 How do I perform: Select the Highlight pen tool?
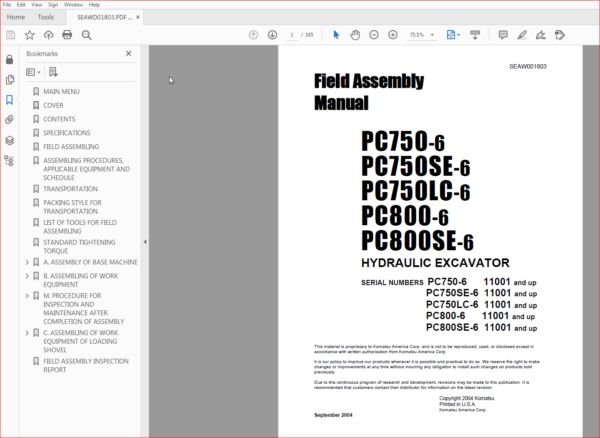(x=522, y=35)
